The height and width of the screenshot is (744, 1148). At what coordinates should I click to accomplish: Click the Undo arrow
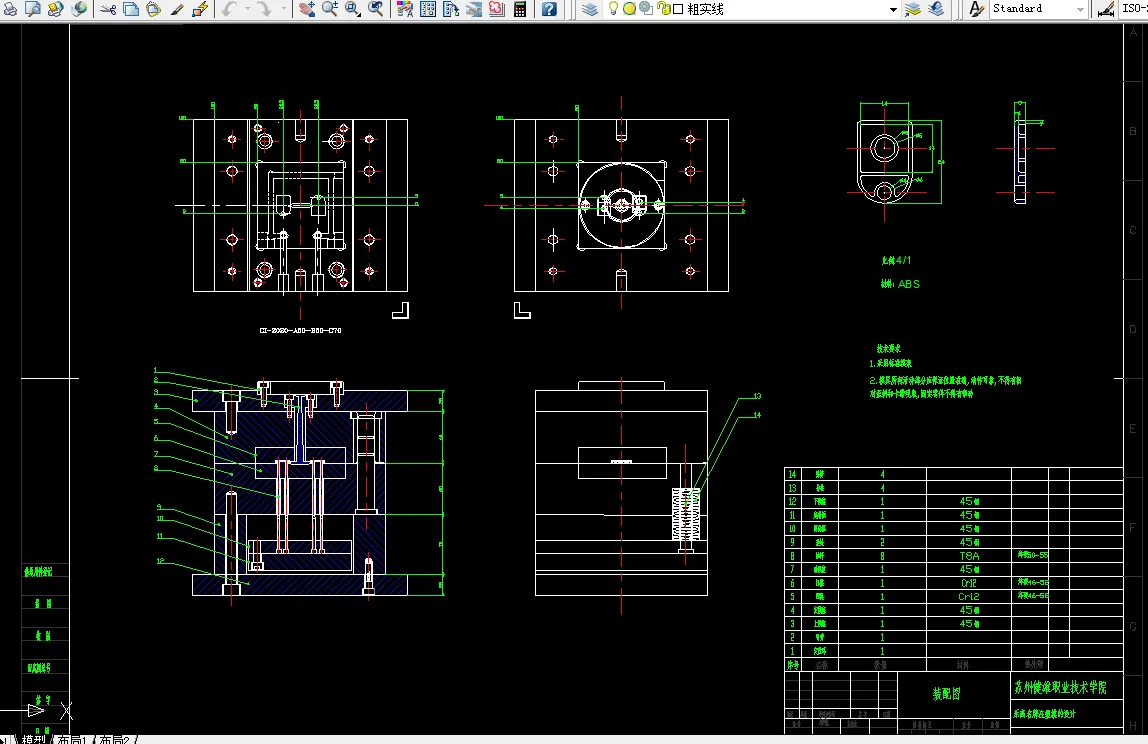tap(229, 9)
